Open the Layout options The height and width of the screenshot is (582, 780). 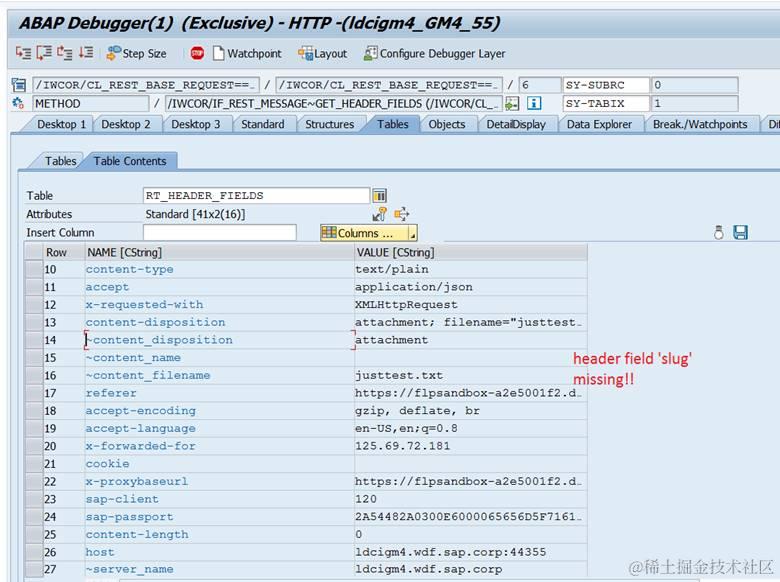(322, 53)
